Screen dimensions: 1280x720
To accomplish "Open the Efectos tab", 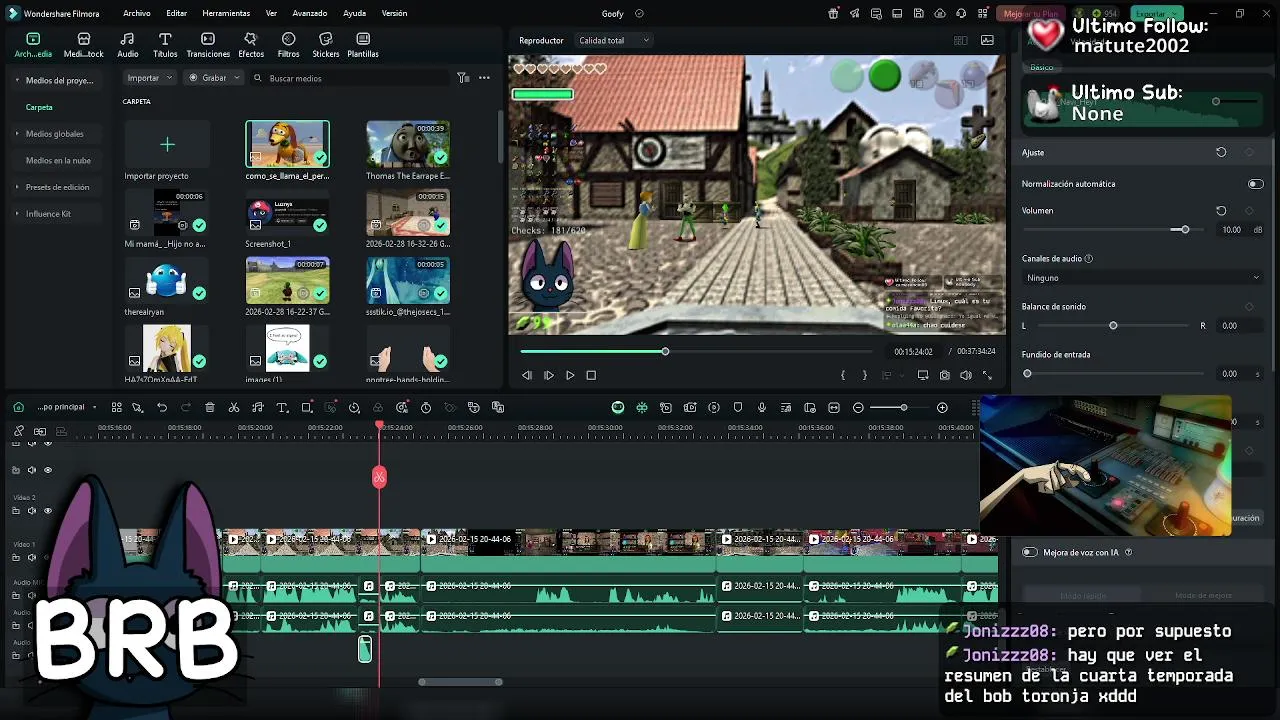I will tap(251, 45).
